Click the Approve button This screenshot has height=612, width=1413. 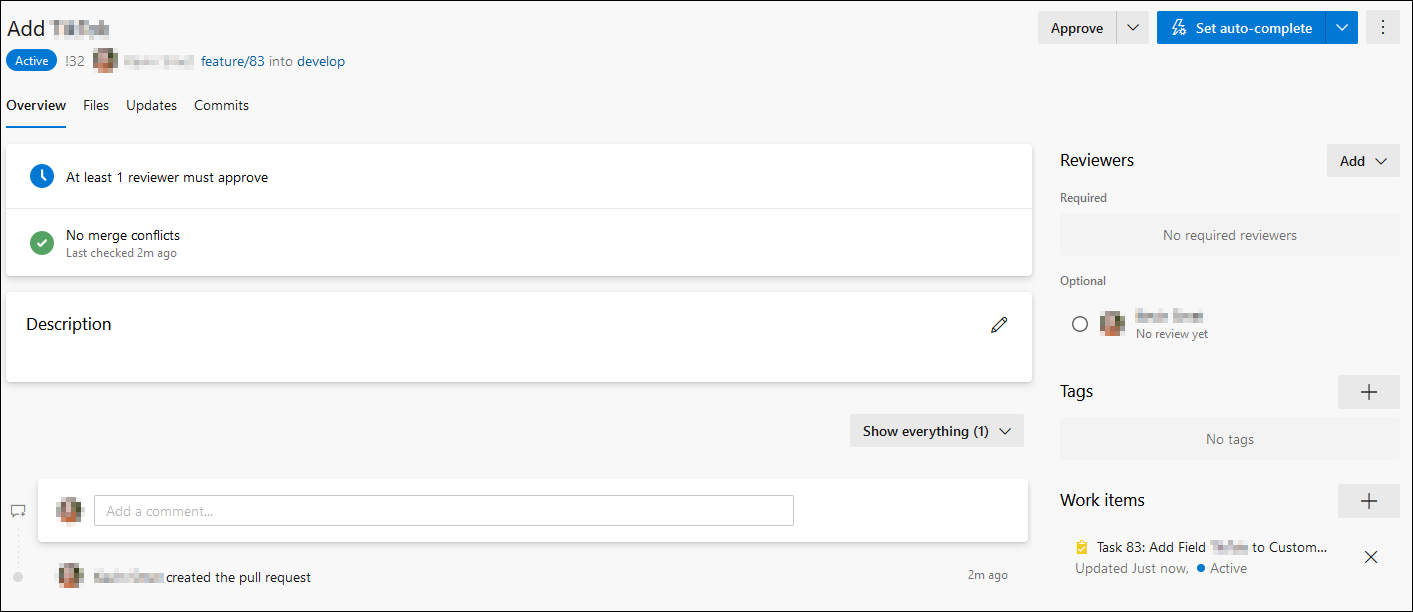click(x=1076, y=28)
